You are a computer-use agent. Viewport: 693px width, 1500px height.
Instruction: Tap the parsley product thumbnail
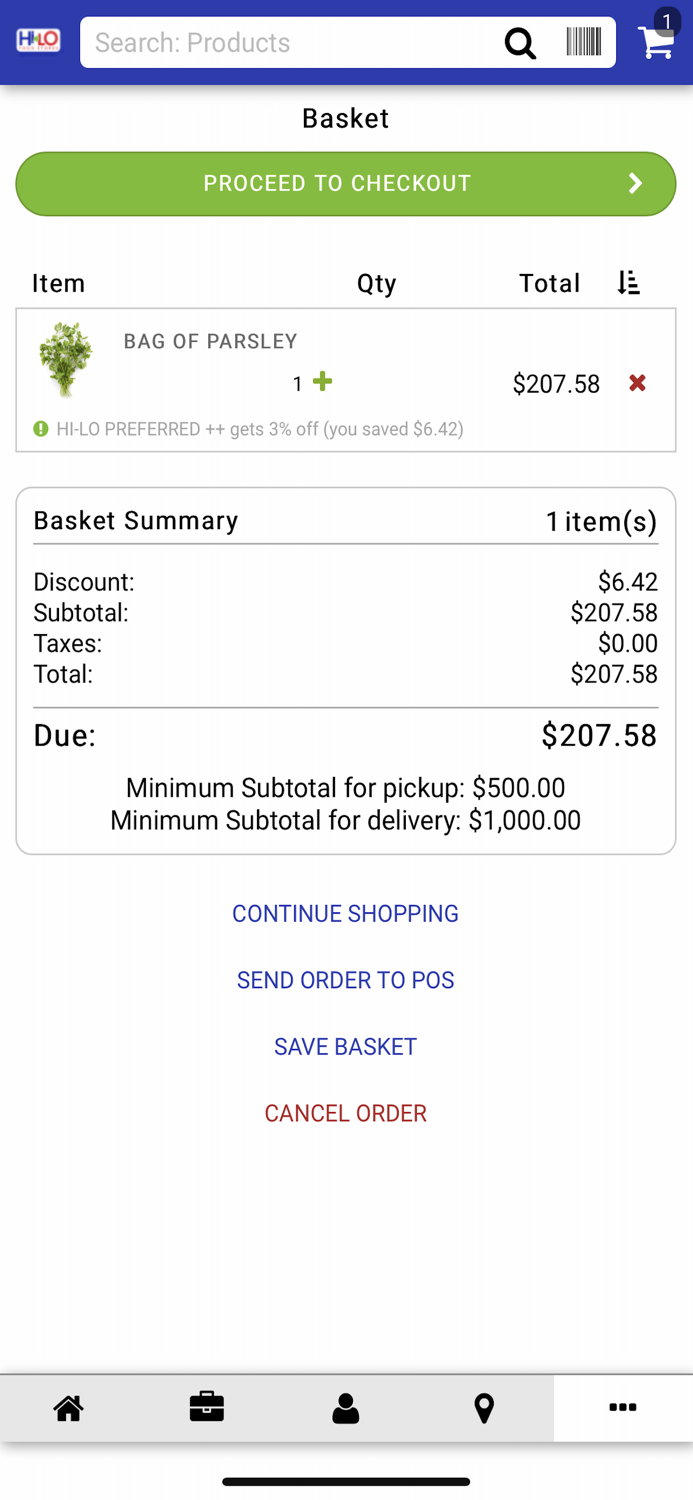66,360
